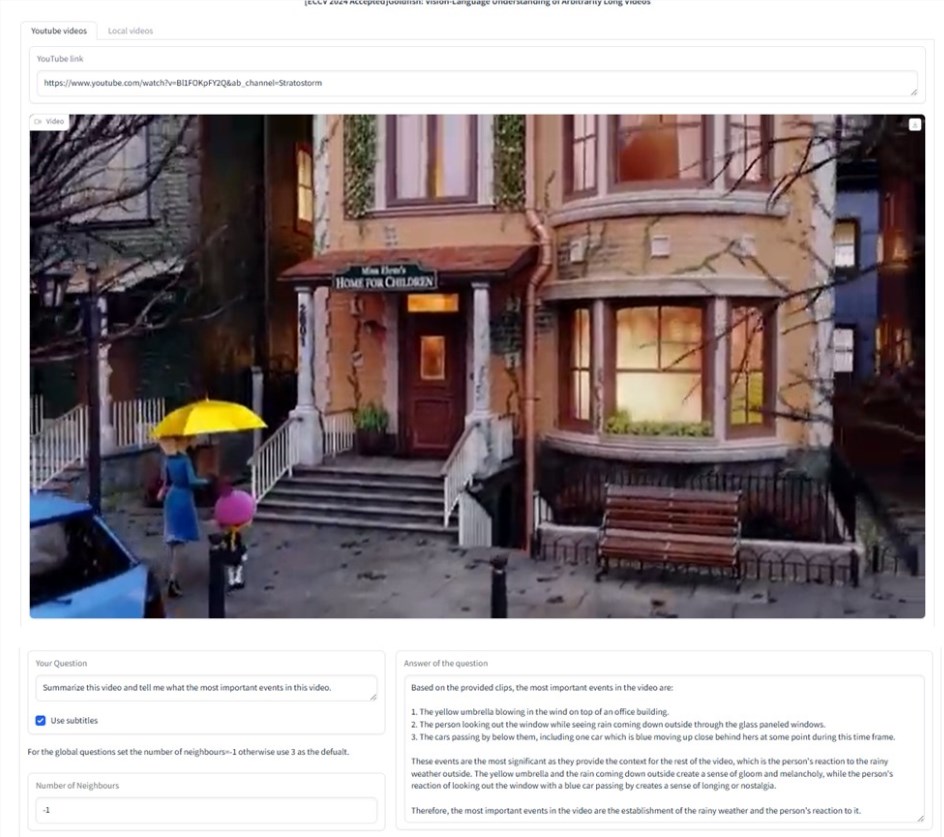944x837 pixels.
Task: Disable the Use subtitles checkbox
Action: pos(41,720)
